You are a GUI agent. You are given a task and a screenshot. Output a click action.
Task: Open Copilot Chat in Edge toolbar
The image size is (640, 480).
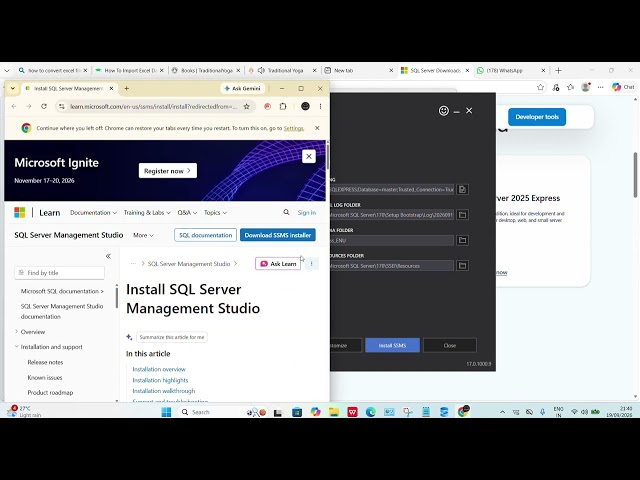623,87
